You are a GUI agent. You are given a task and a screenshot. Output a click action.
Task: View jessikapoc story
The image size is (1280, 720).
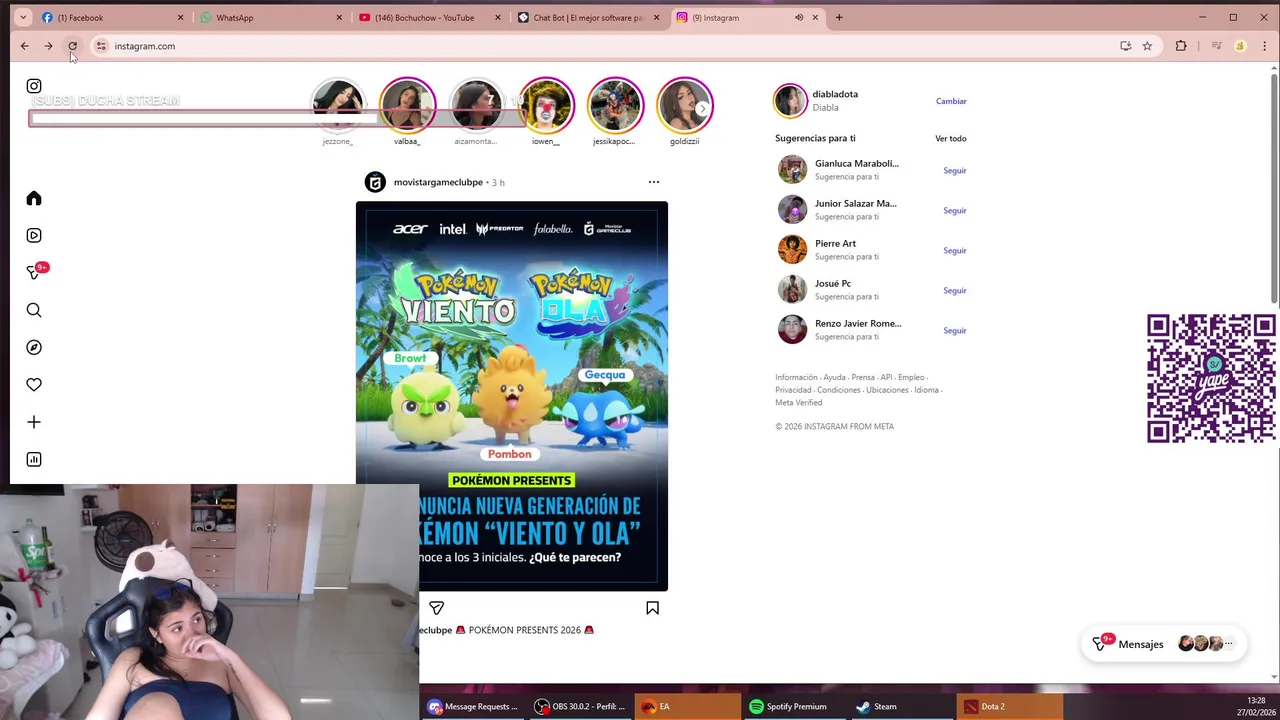[615, 105]
